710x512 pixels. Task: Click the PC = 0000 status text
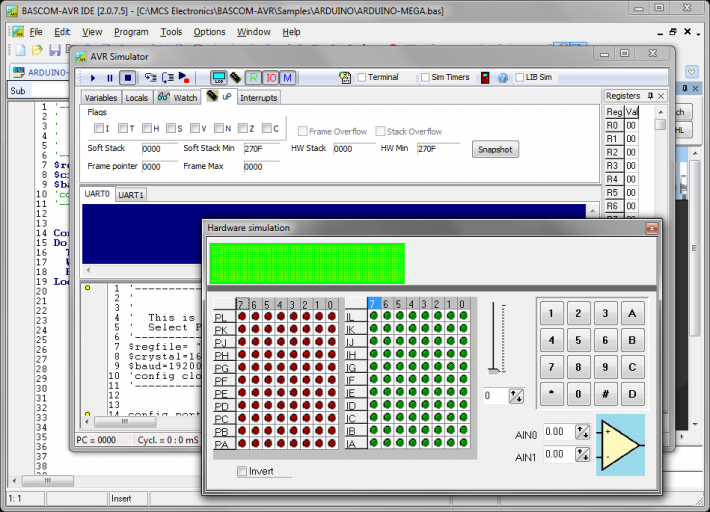click(96, 440)
